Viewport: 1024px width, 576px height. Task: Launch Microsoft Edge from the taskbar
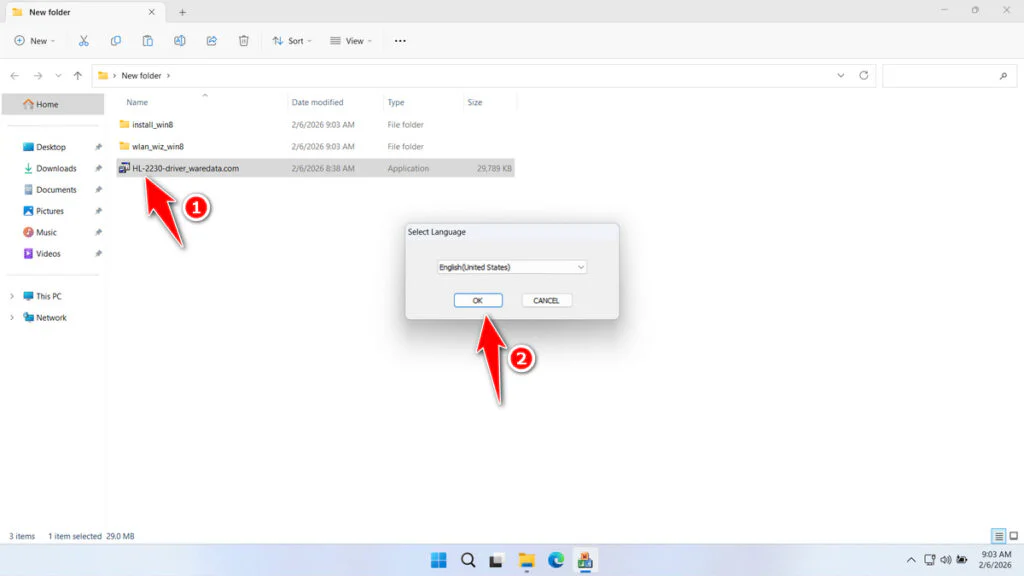(x=556, y=560)
